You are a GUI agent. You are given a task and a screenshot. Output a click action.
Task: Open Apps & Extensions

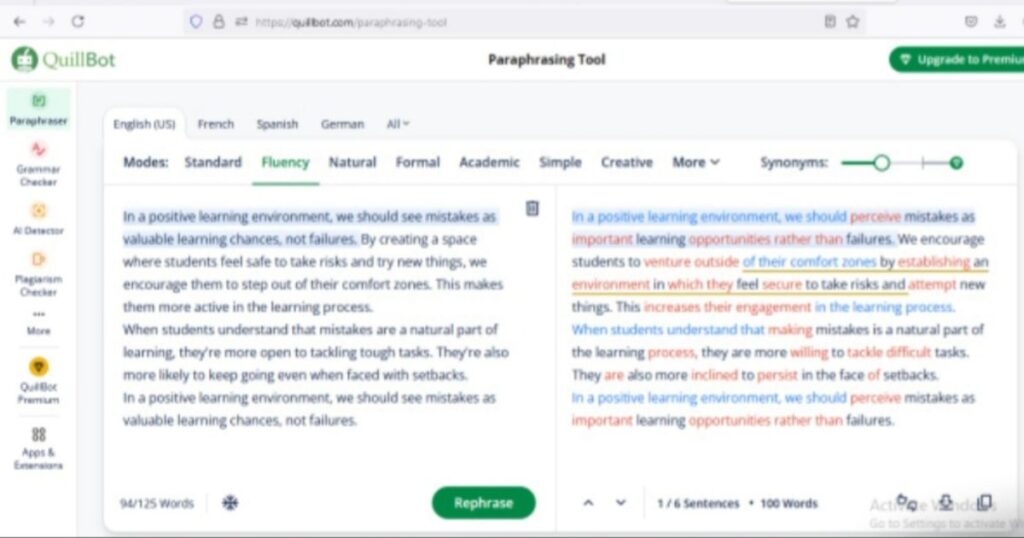[39, 448]
